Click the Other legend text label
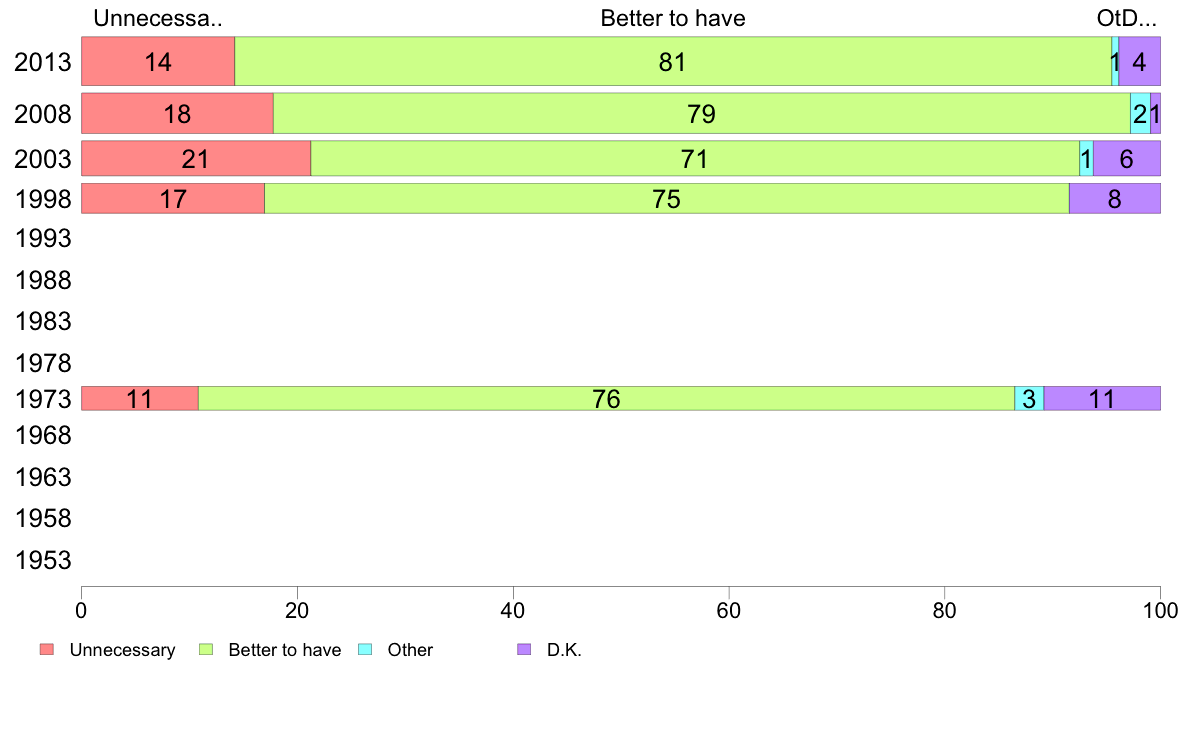1188x736 pixels. [x=410, y=650]
